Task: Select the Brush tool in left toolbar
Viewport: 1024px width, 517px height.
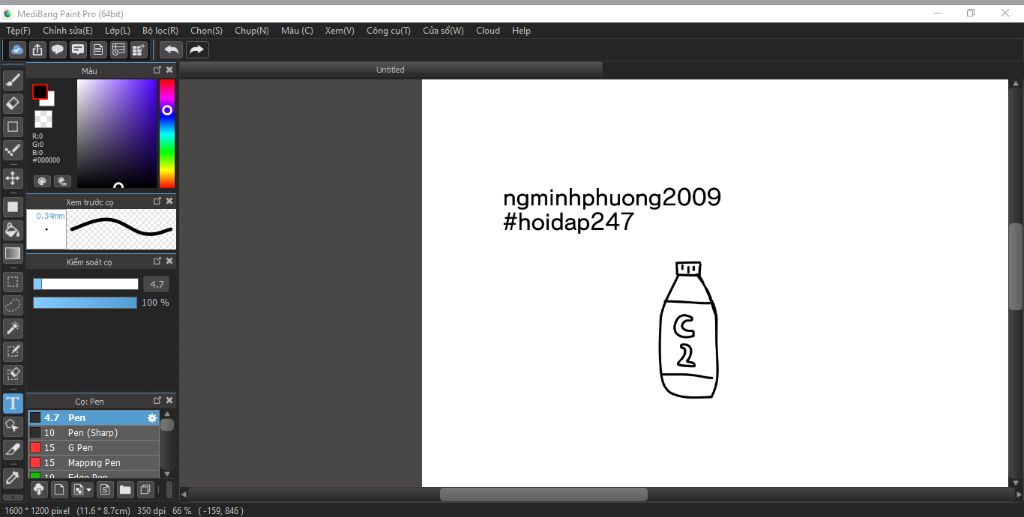Action: point(12,80)
